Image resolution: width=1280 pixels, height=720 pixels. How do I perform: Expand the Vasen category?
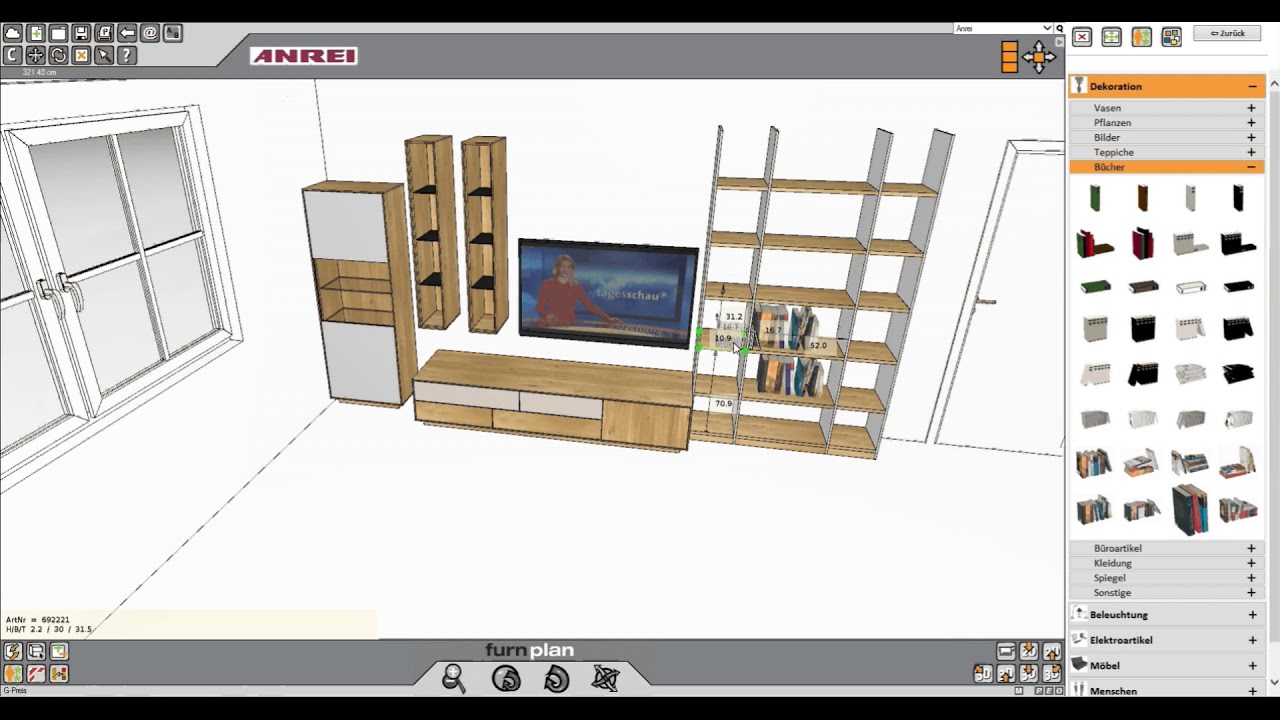pos(1251,108)
